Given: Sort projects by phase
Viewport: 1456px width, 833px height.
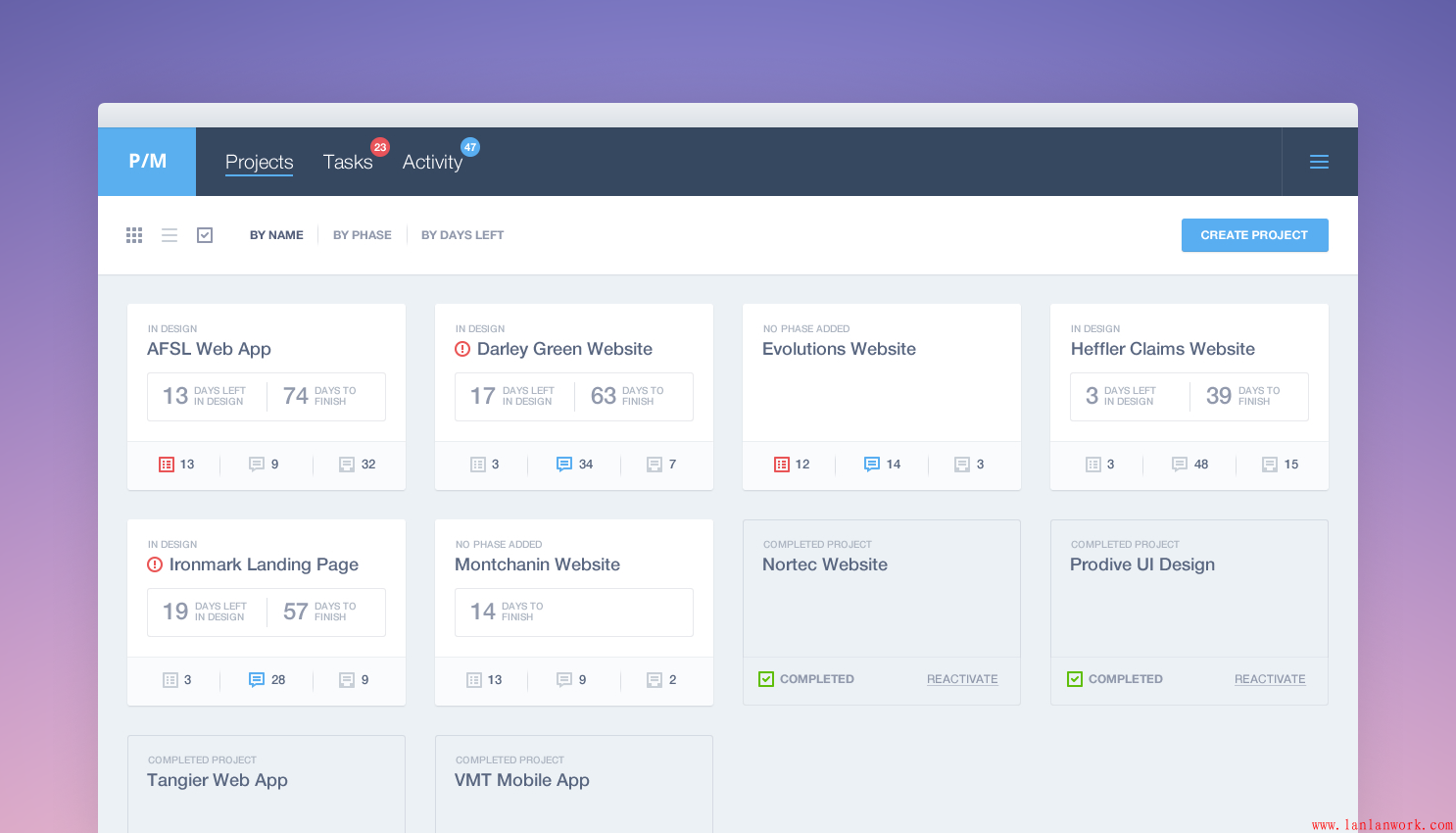Looking at the screenshot, I should tap(362, 235).
